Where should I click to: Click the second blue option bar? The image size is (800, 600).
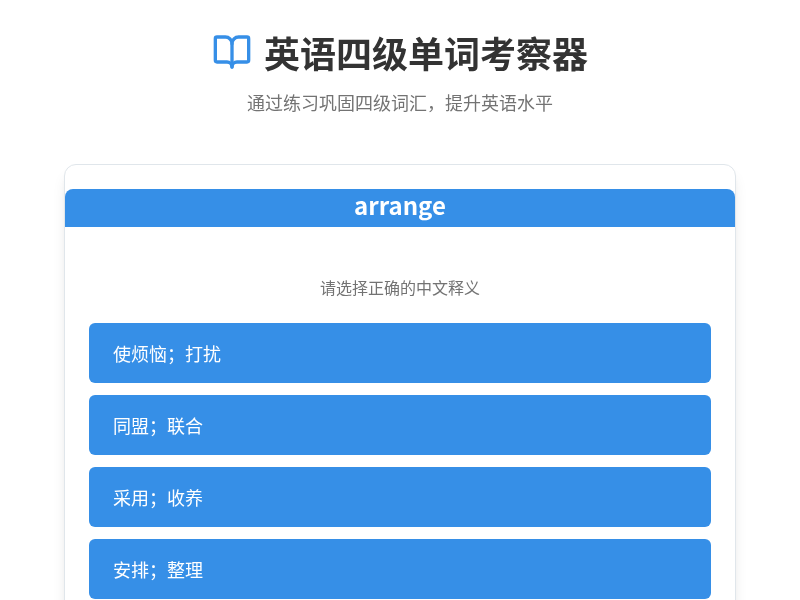400,425
